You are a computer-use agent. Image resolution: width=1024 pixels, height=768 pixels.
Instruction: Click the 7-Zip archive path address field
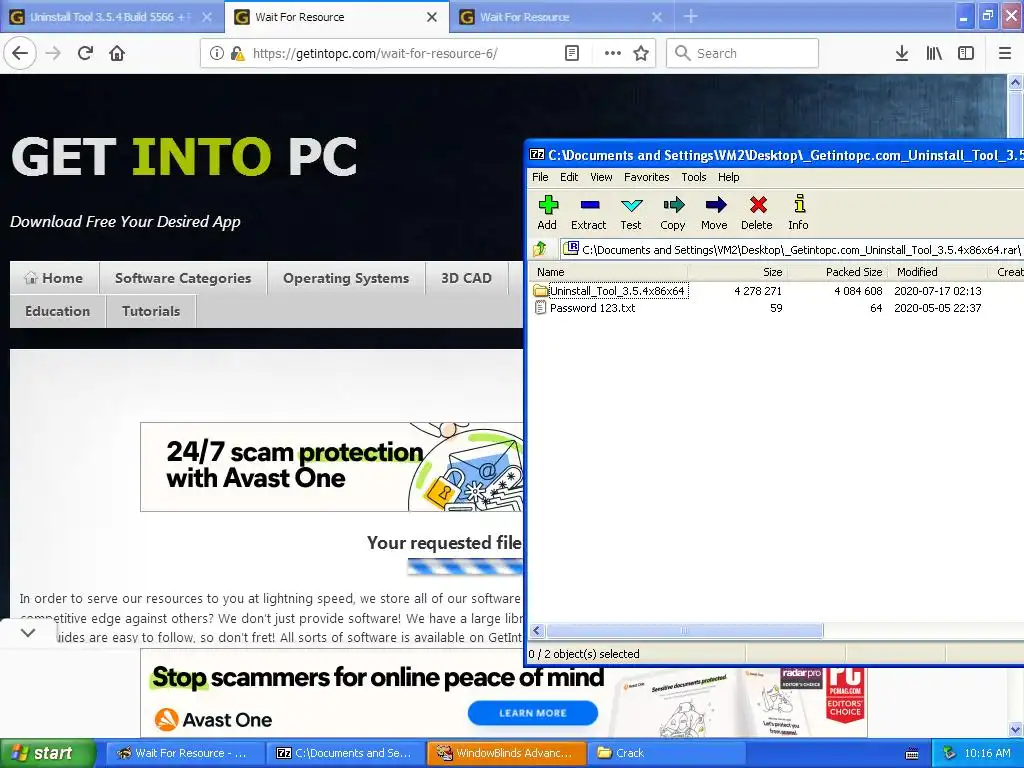pos(792,249)
